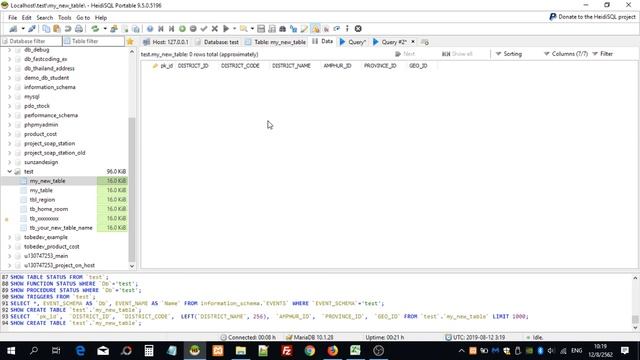Click the Windows Start button
640x360 pixels.
pos(11,351)
